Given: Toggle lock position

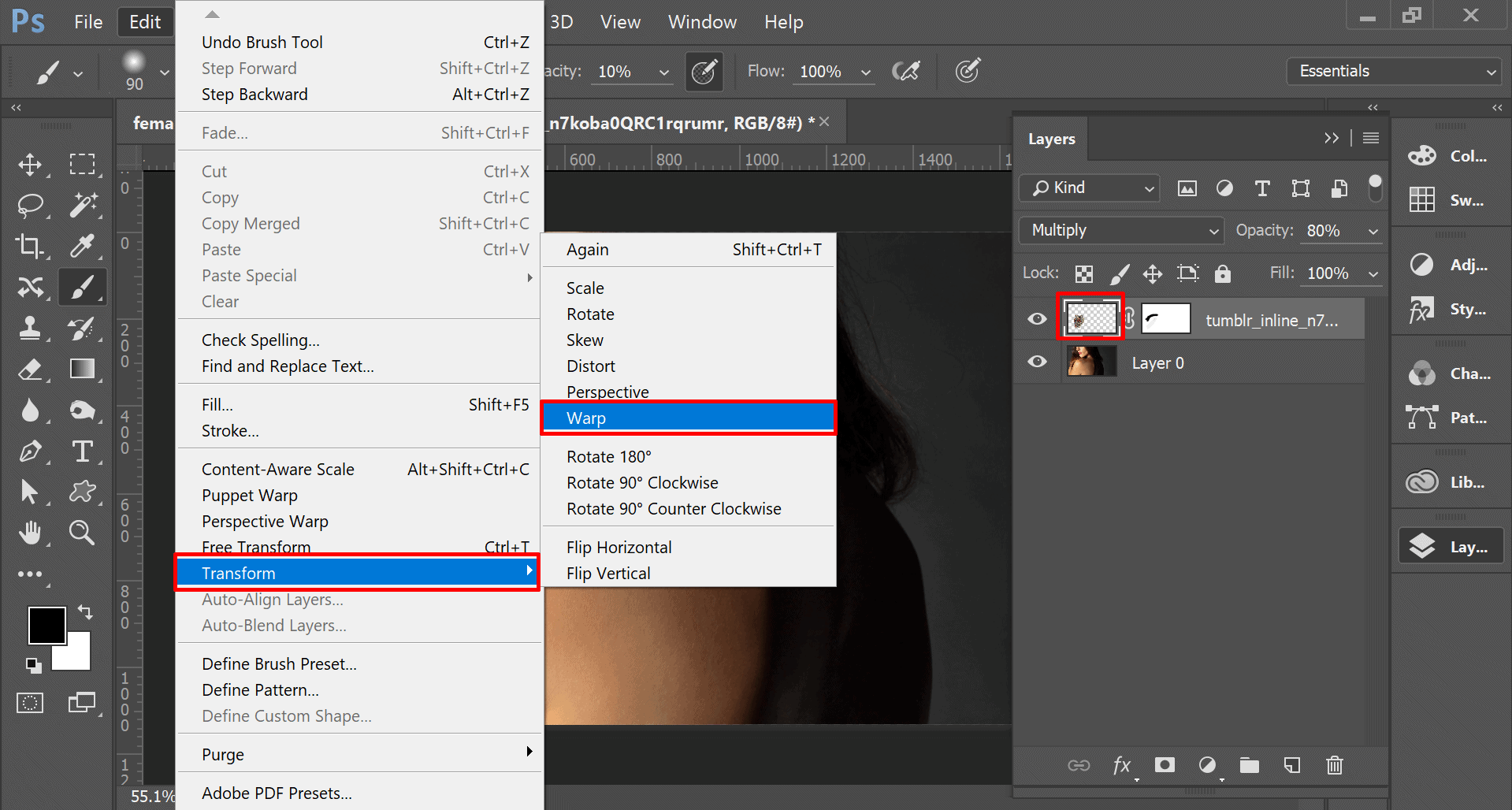Looking at the screenshot, I should [x=1153, y=273].
